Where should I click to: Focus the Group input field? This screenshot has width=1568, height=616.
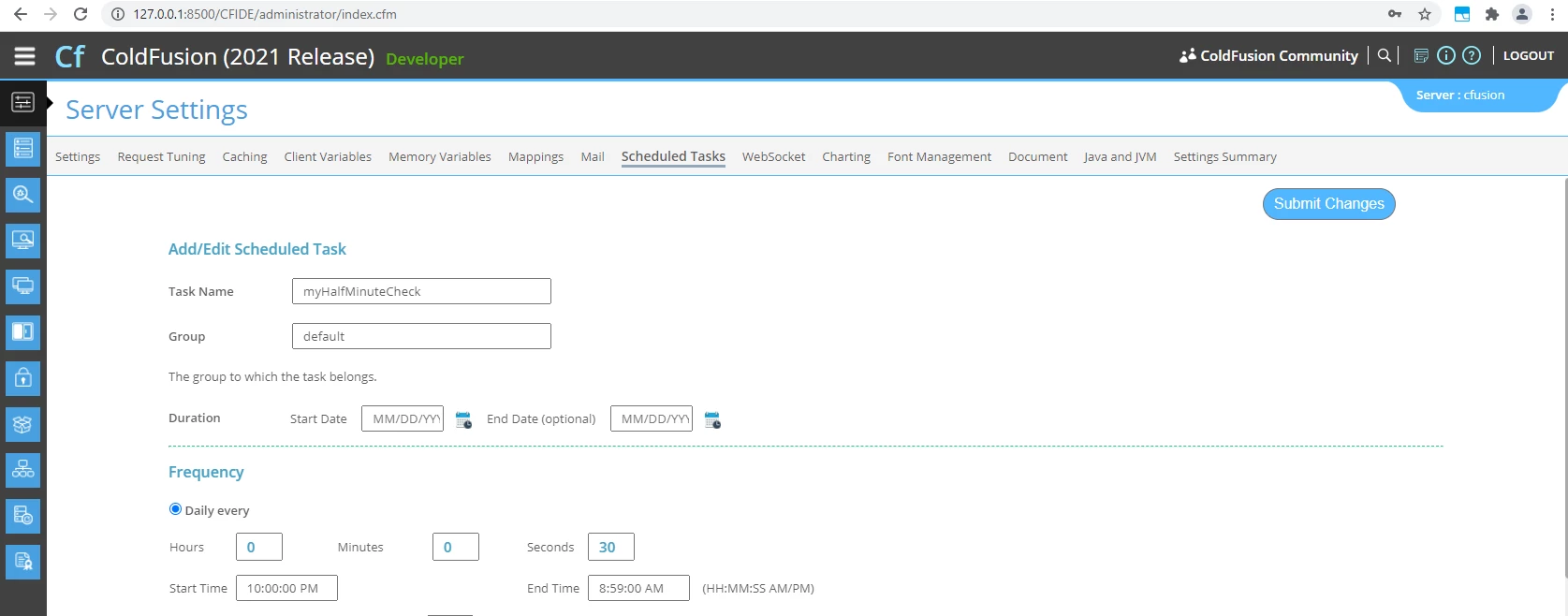pyautogui.click(x=421, y=336)
